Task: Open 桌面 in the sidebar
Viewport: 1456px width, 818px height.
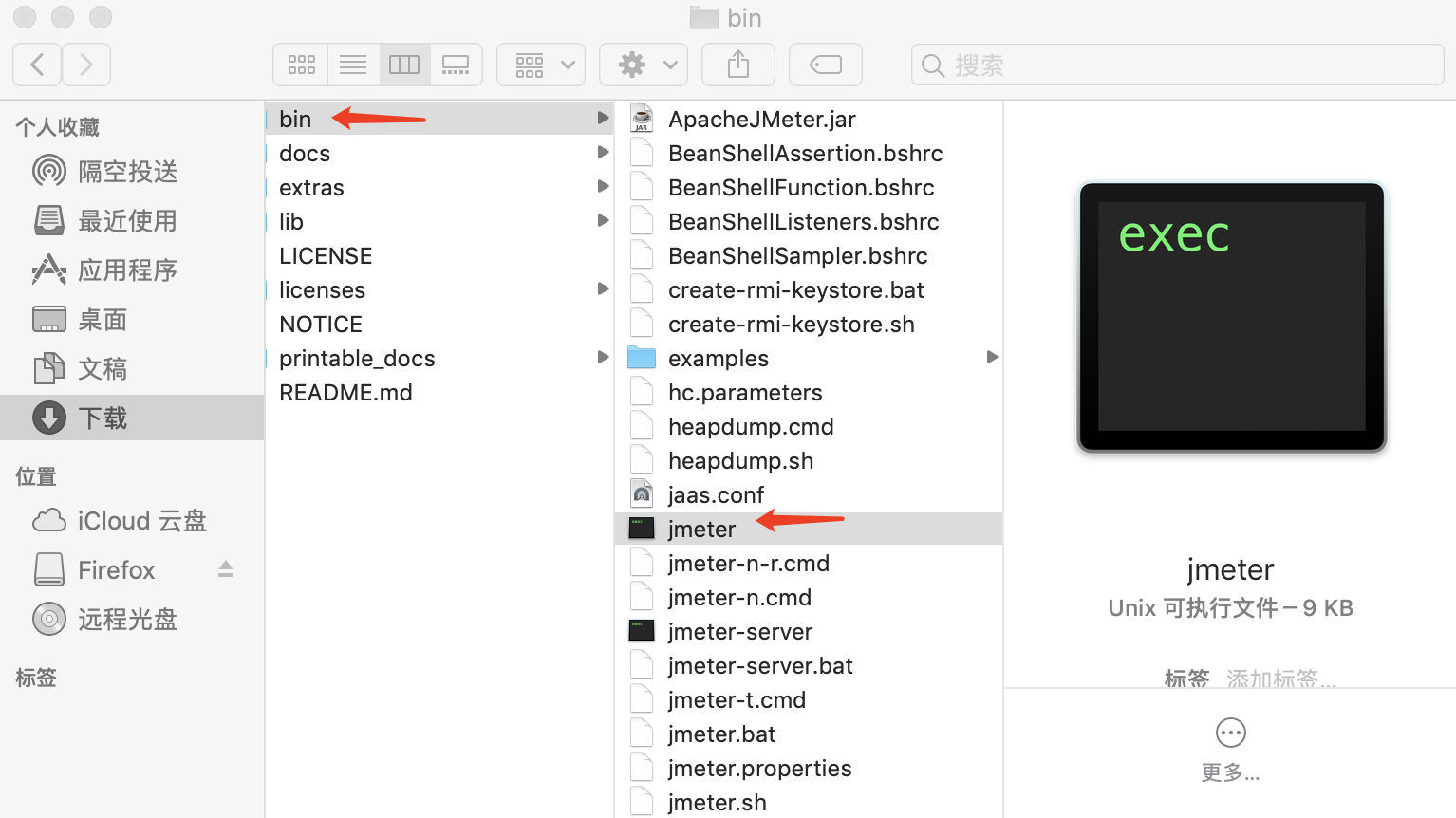Action: (132, 320)
